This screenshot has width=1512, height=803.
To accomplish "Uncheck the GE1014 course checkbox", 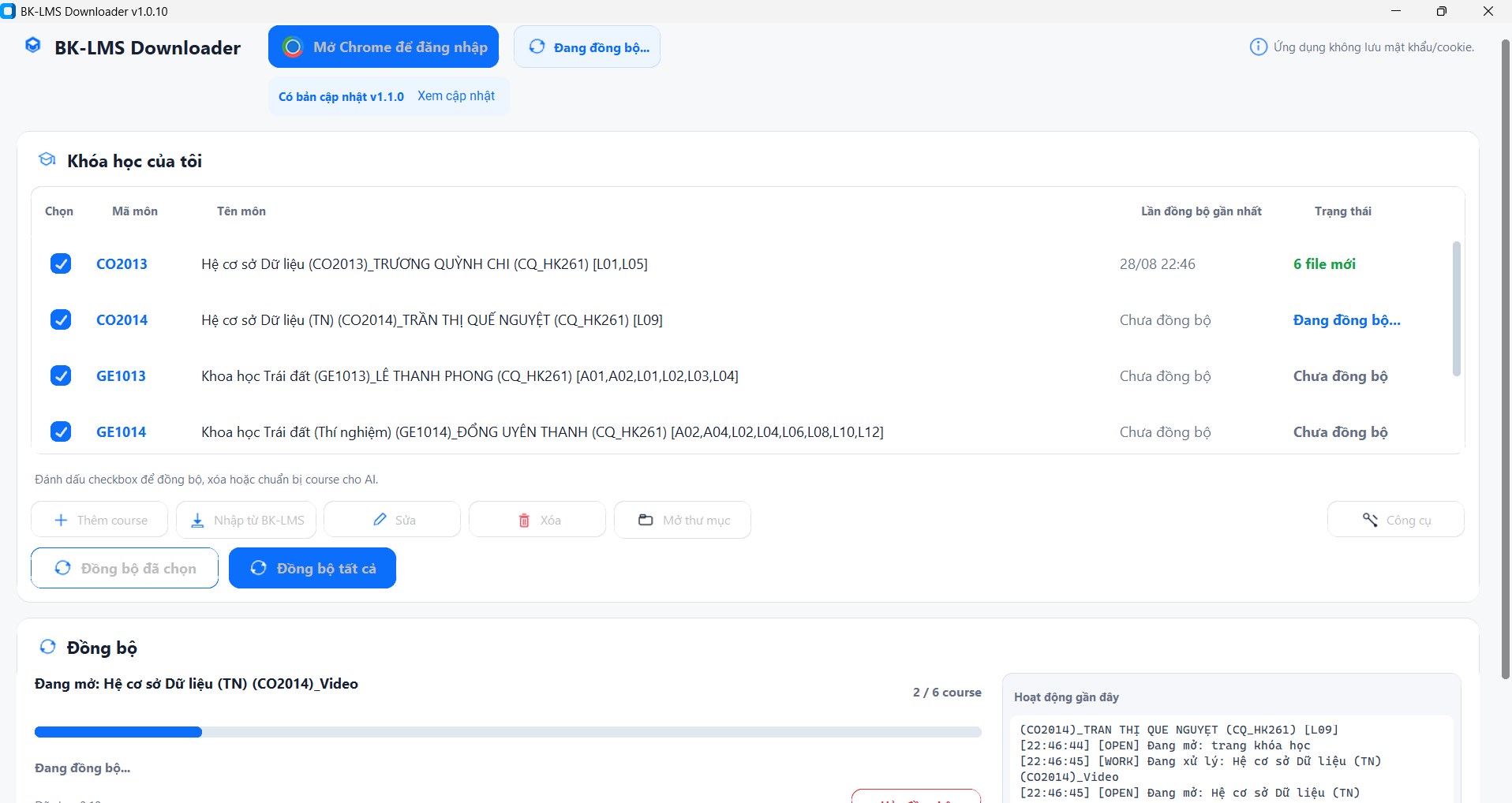I will point(61,431).
